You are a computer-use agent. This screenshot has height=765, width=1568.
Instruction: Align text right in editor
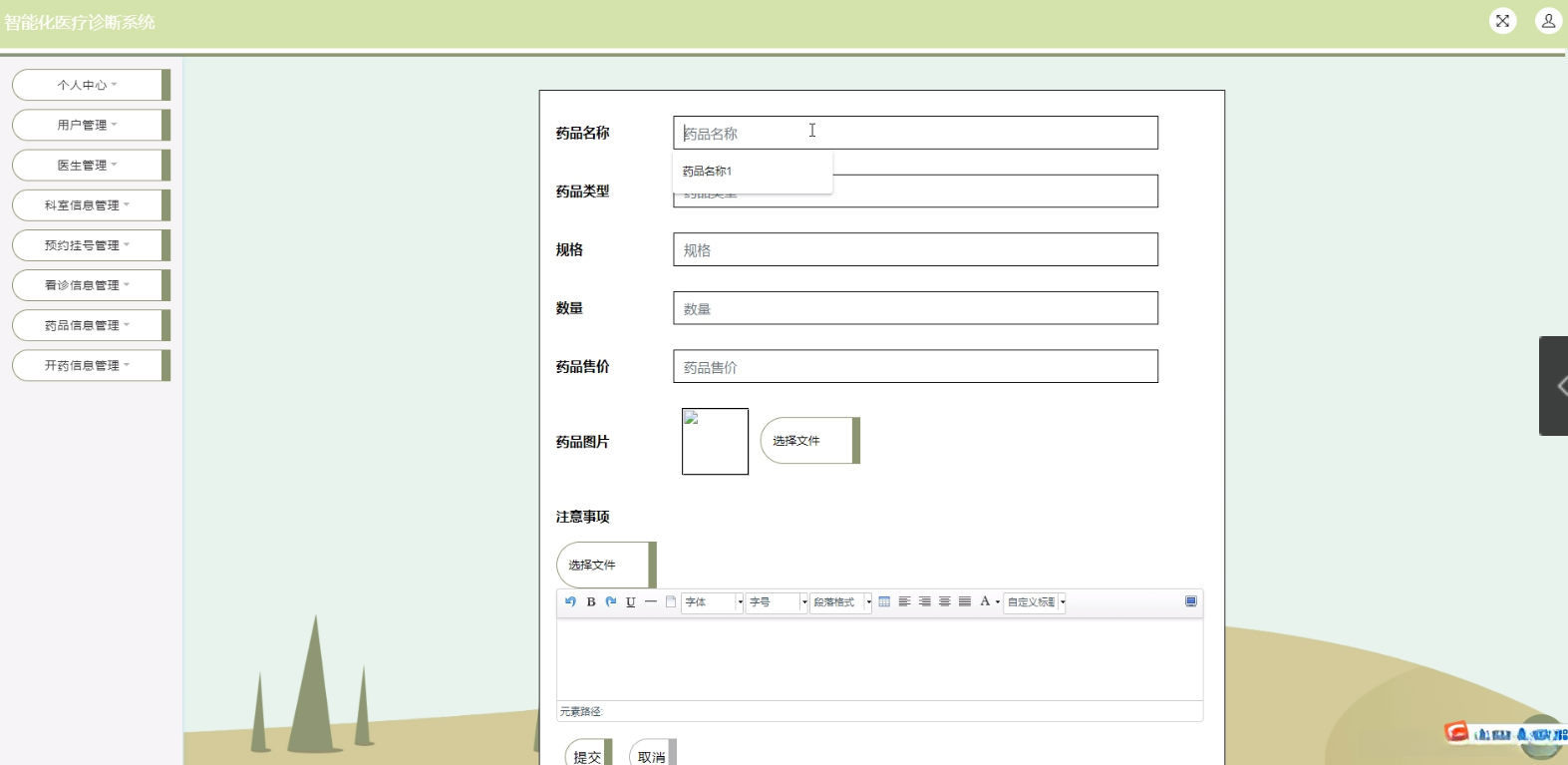925,601
